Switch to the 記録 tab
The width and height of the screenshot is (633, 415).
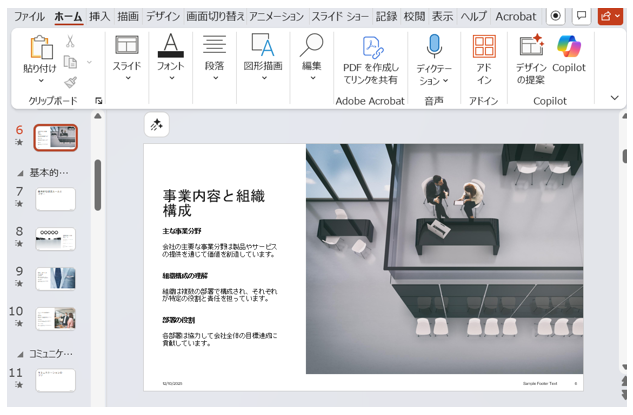(386, 17)
